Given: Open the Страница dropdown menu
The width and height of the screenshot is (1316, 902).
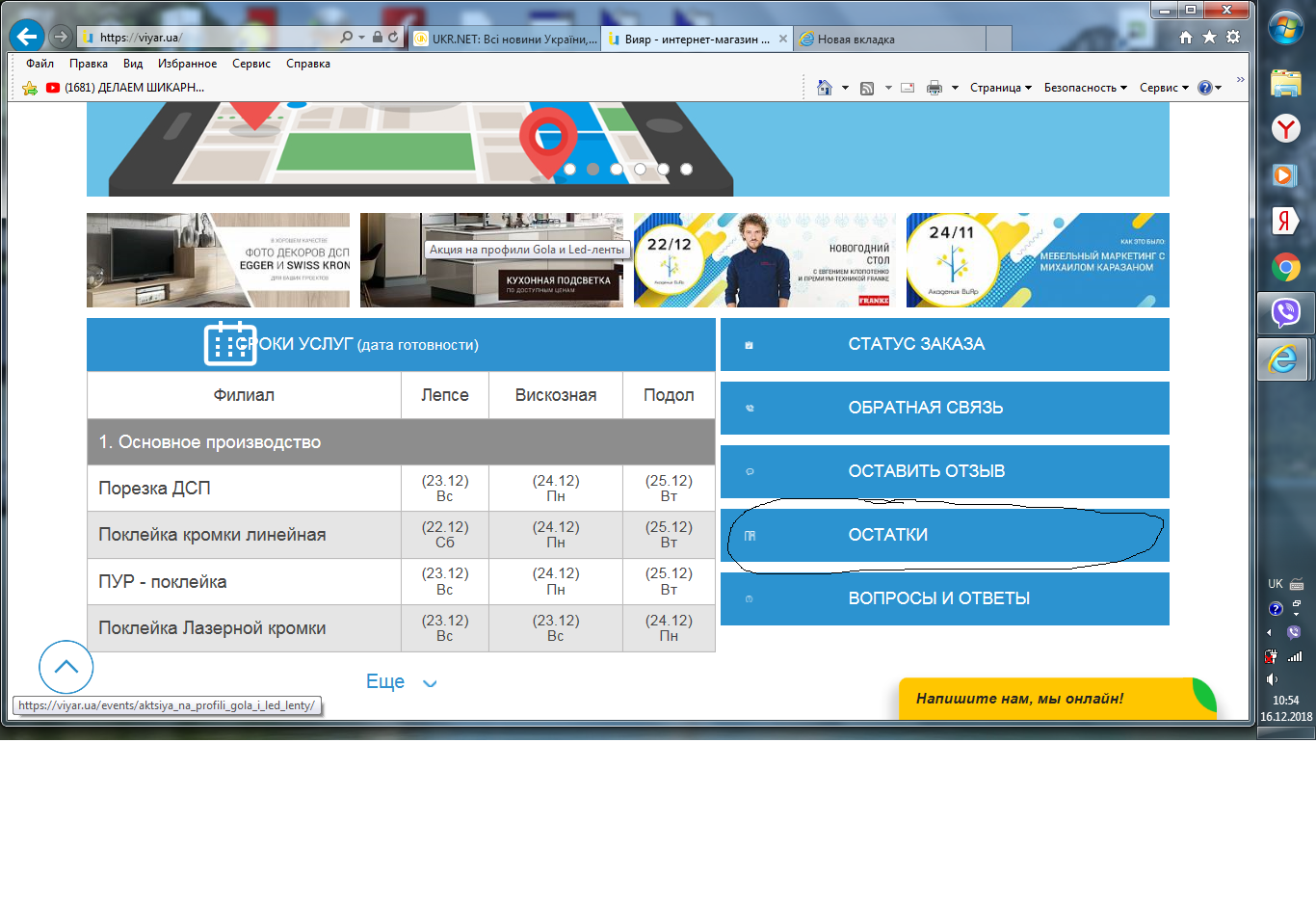Looking at the screenshot, I should tap(1001, 88).
